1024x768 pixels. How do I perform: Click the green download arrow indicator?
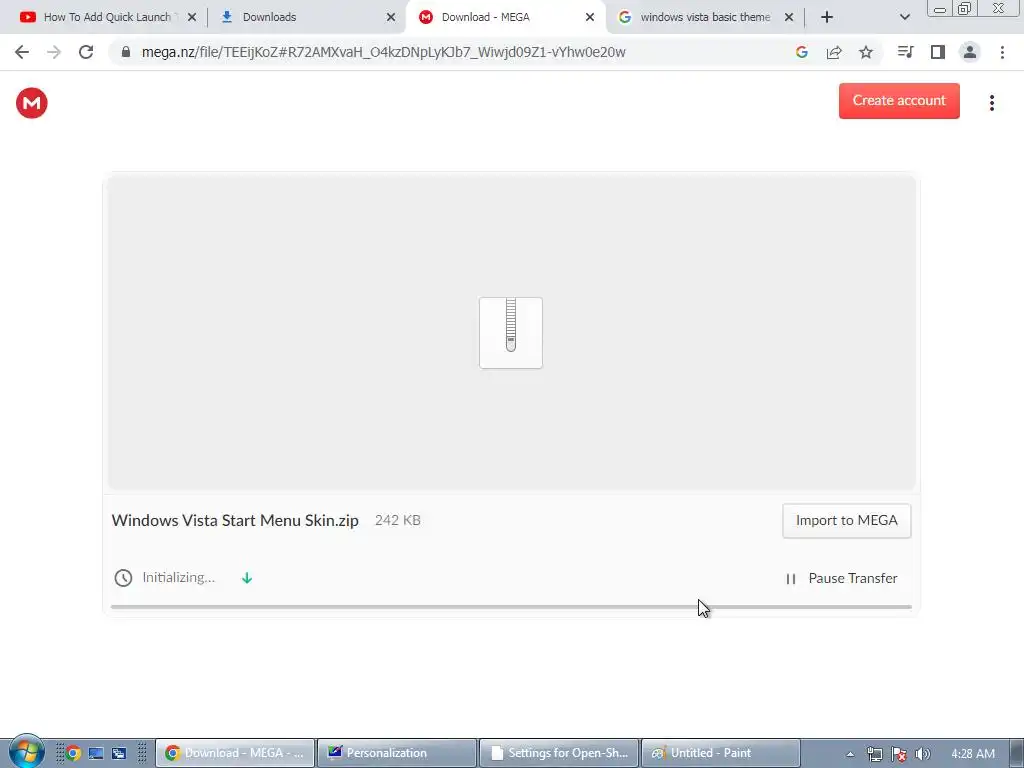click(x=247, y=577)
